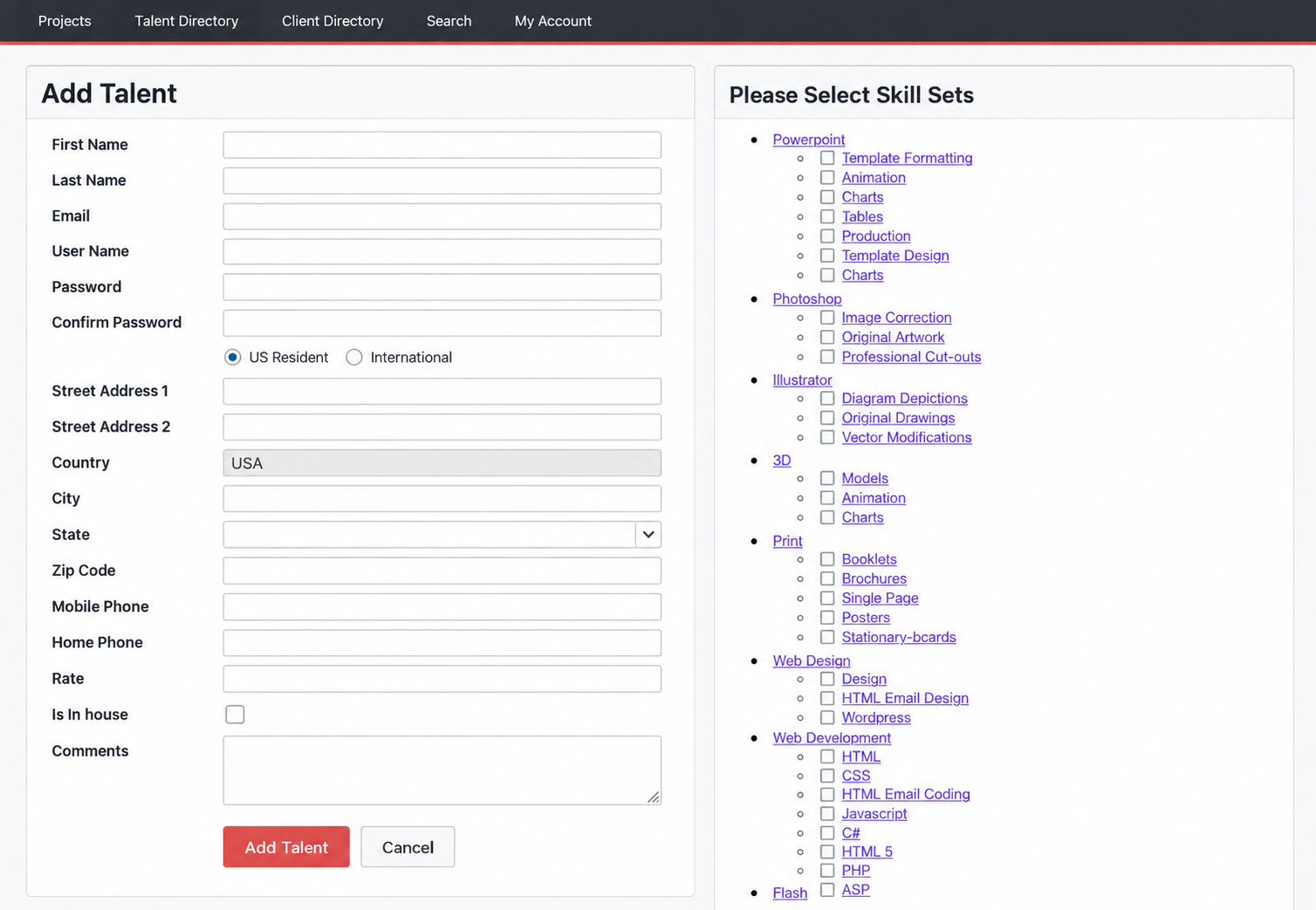This screenshot has height=910, width=1316.
Task: Click the Cancel button
Action: tap(408, 847)
